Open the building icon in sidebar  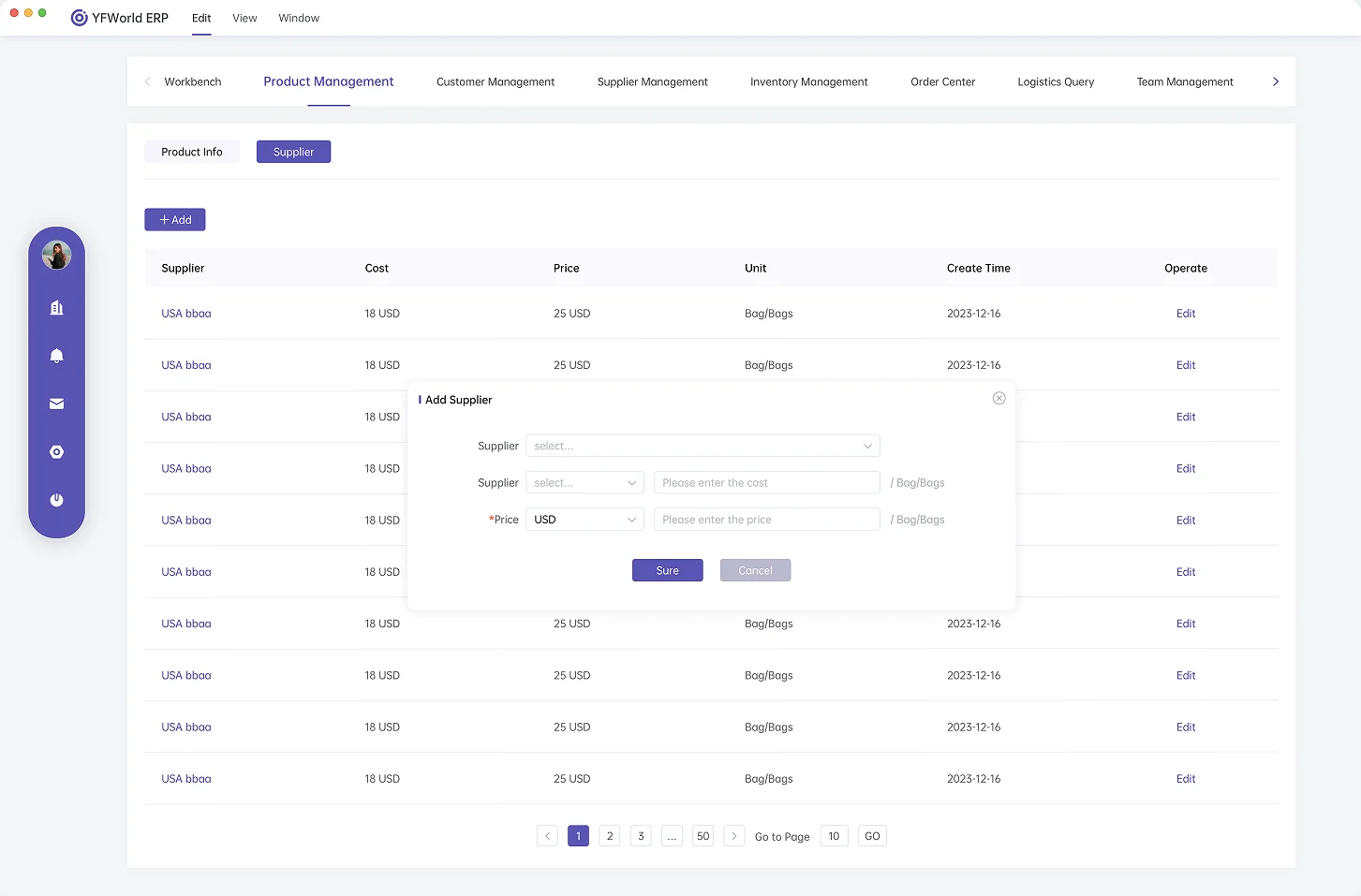pos(56,308)
